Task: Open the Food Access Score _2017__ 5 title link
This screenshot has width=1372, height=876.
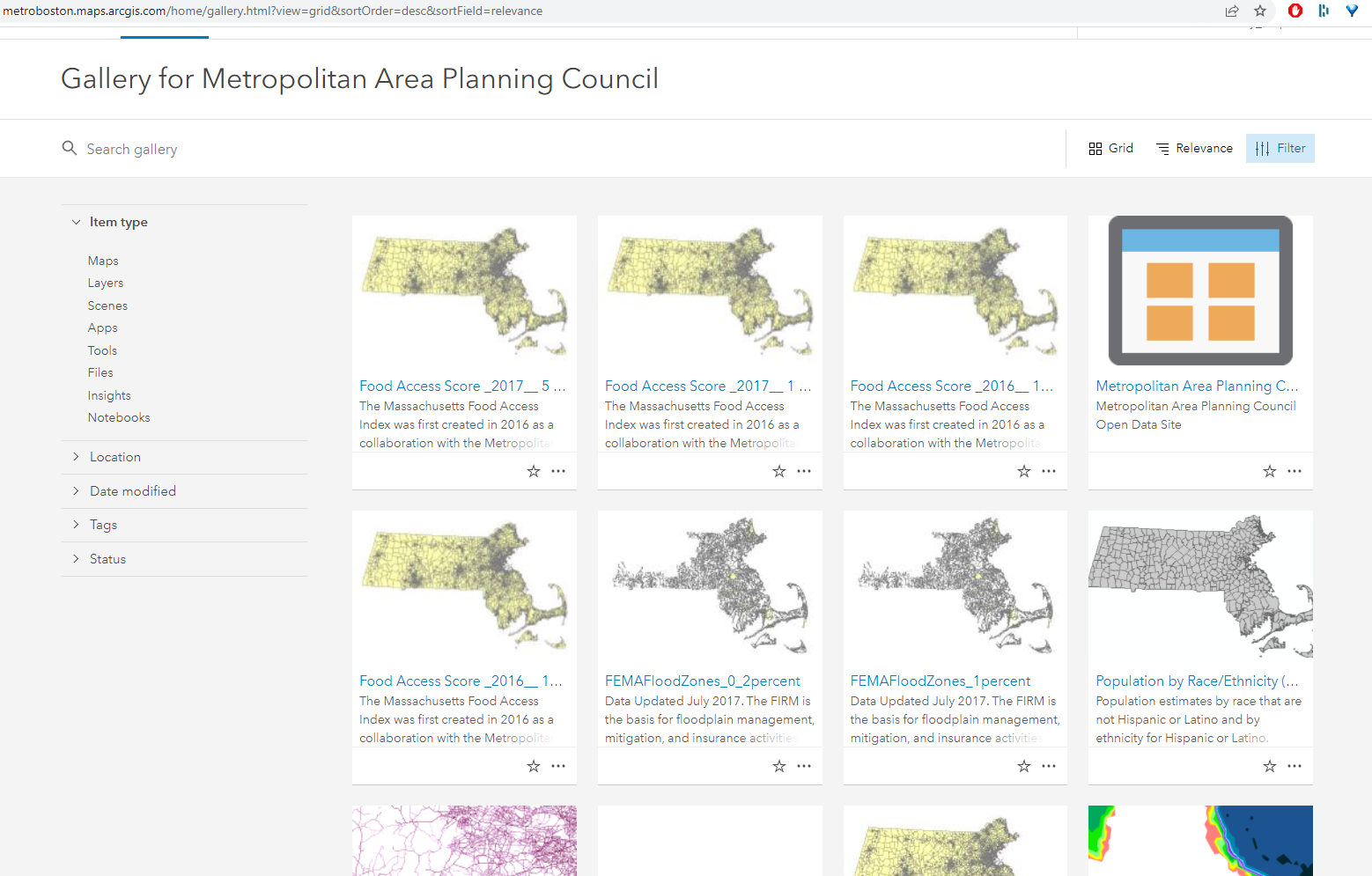Action: click(x=462, y=386)
